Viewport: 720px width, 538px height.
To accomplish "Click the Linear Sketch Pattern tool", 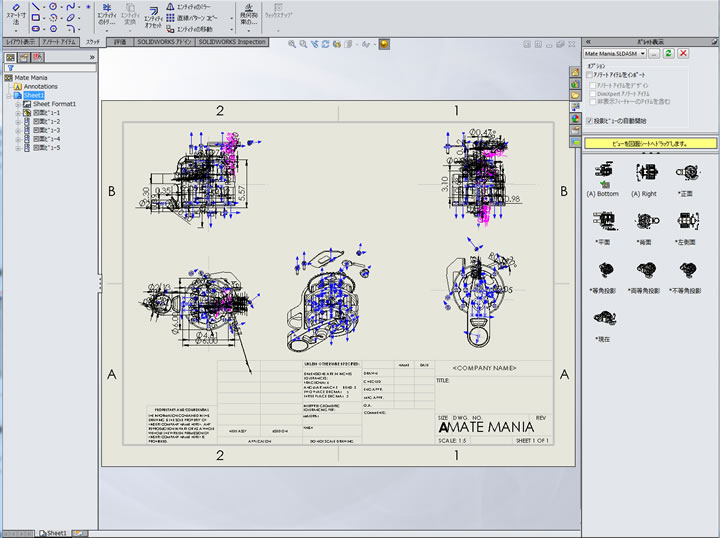I will [x=192, y=18].
